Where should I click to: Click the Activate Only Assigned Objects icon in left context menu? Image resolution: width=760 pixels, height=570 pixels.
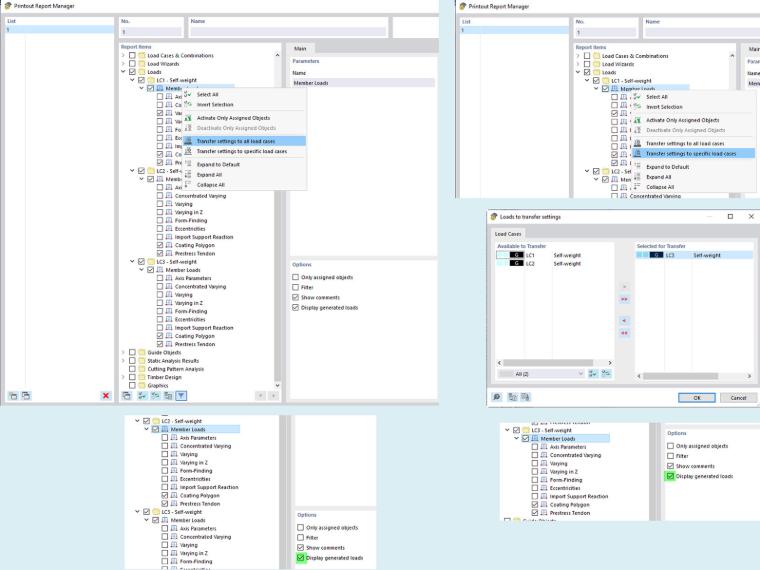tap(188, 118)
